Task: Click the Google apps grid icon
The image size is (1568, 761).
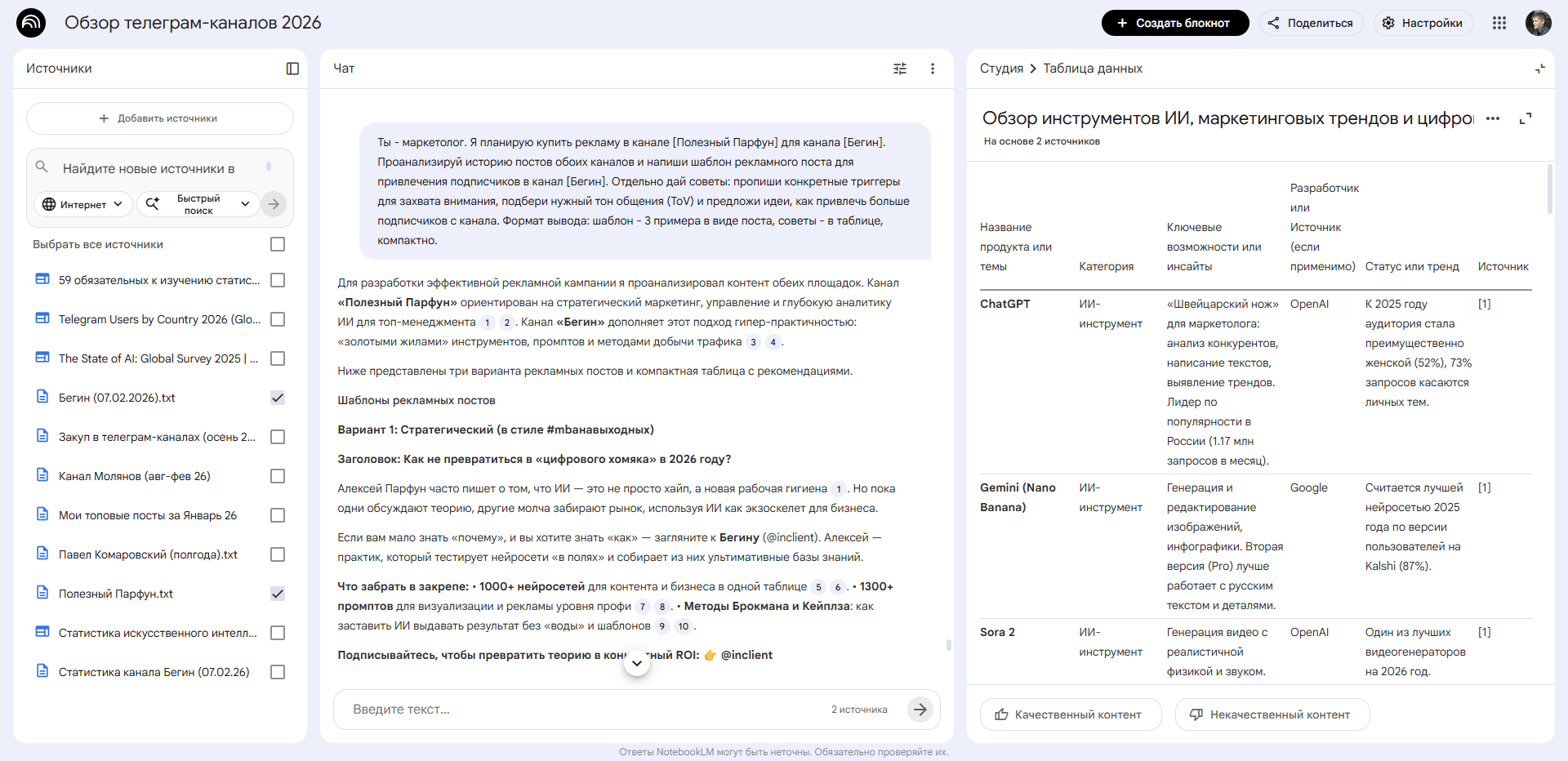Action: 1499,23
